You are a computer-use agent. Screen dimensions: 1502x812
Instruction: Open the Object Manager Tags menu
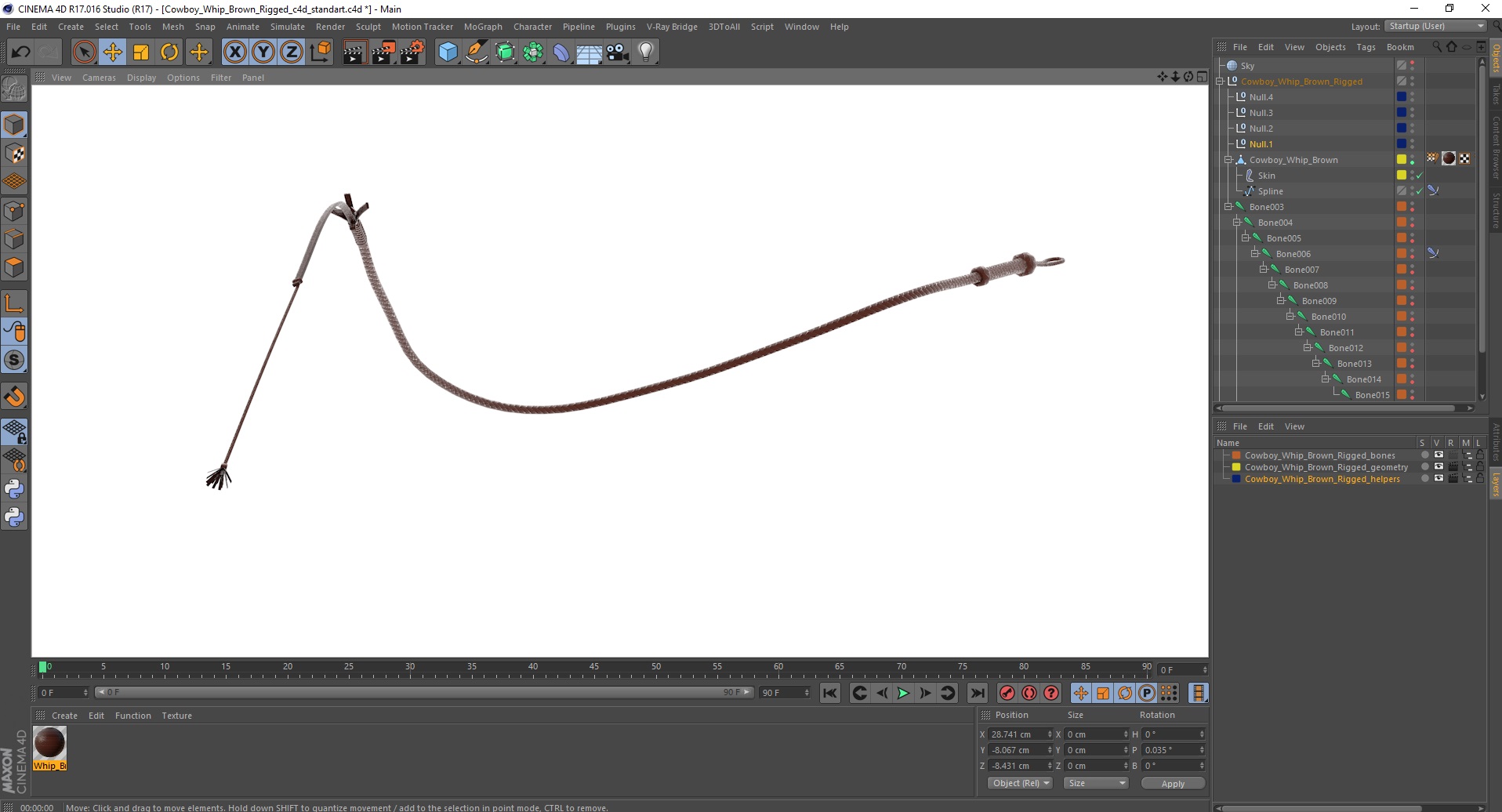[x=1366, y=47]
